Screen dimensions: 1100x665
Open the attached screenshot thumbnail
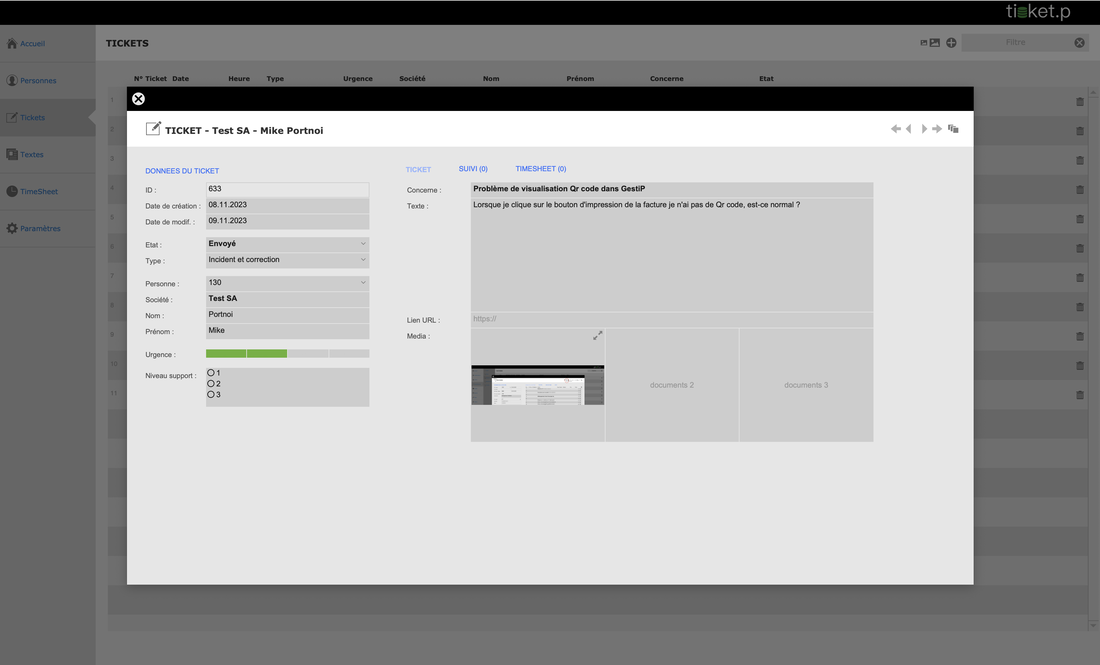click(x=537, y=385)
